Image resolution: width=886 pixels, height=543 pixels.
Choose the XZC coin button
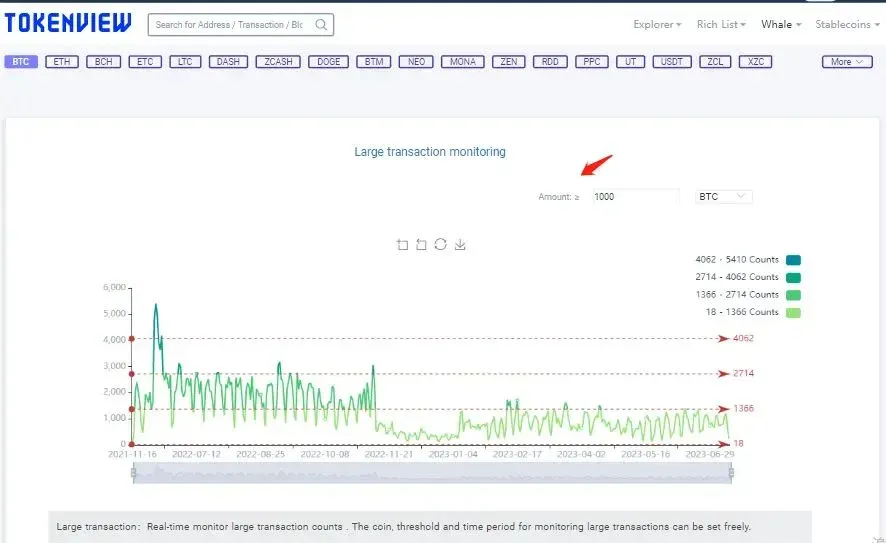755,62
